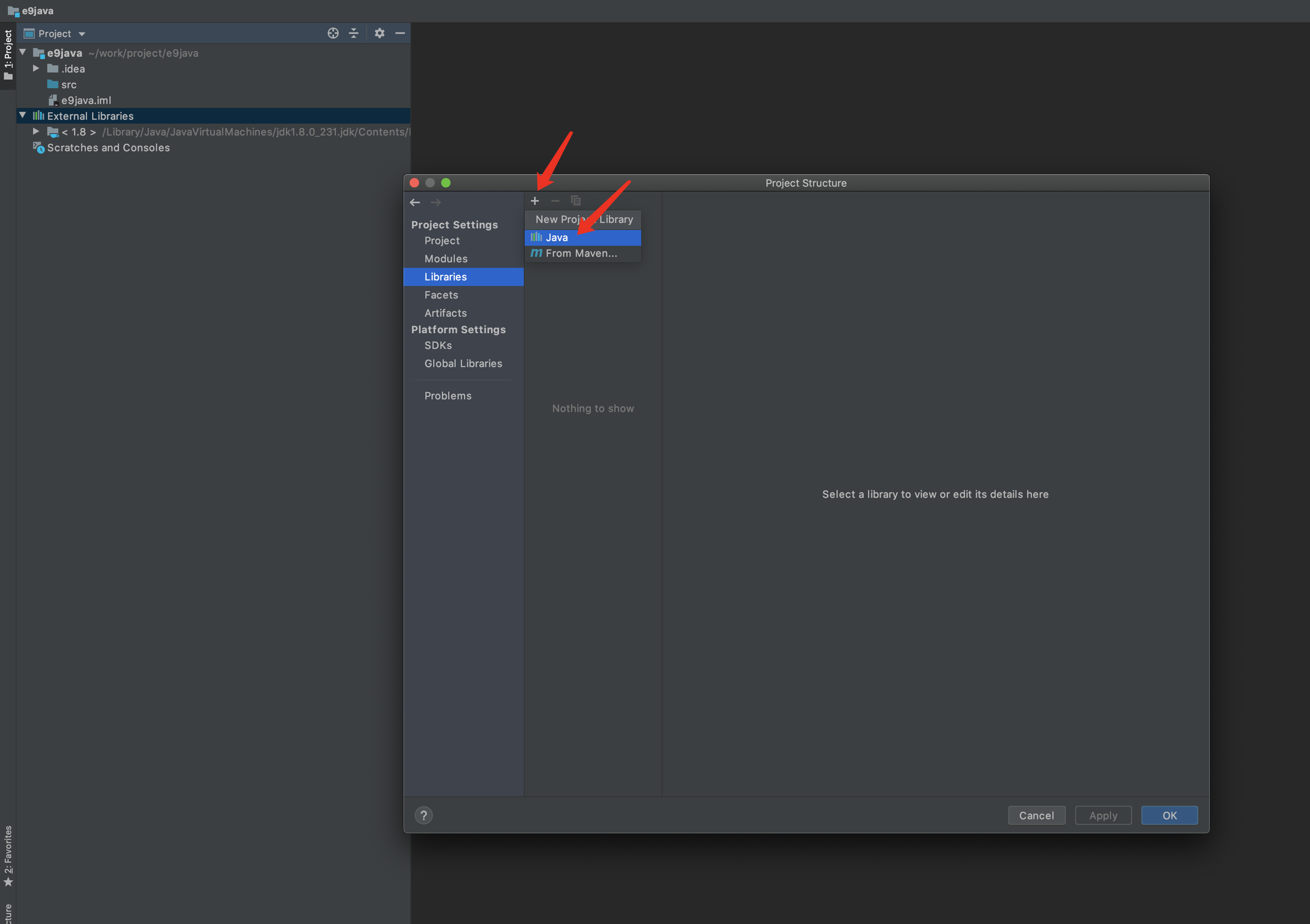The width and height of the screenshot is (1310, 924).
Task: Expand the < 1.8 > JDK node
Action: click(36, 132)
